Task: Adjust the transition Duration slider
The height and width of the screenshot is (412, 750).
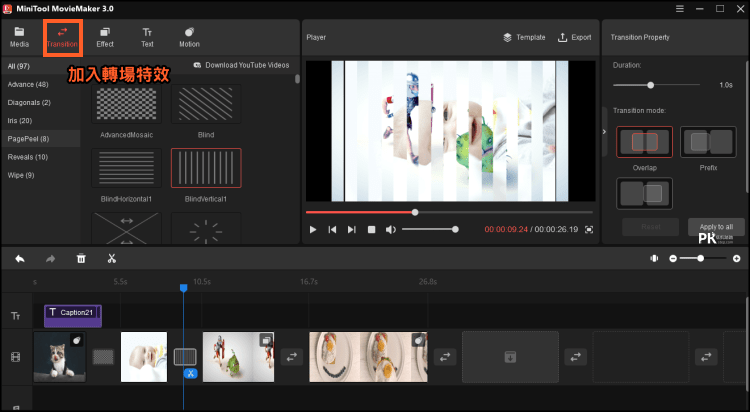Action: click(x=656, y=85)
